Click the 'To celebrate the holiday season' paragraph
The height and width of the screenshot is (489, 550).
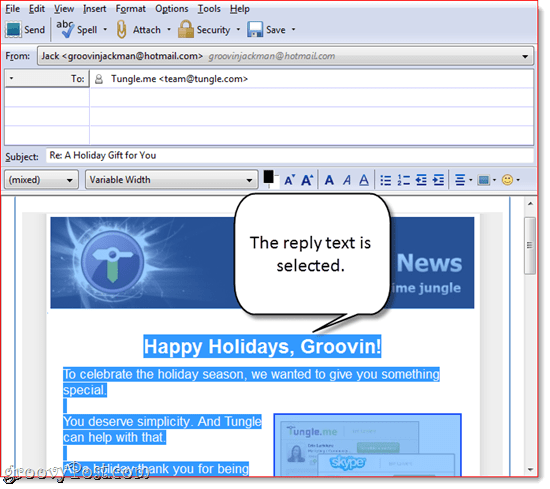click(251, 382)
